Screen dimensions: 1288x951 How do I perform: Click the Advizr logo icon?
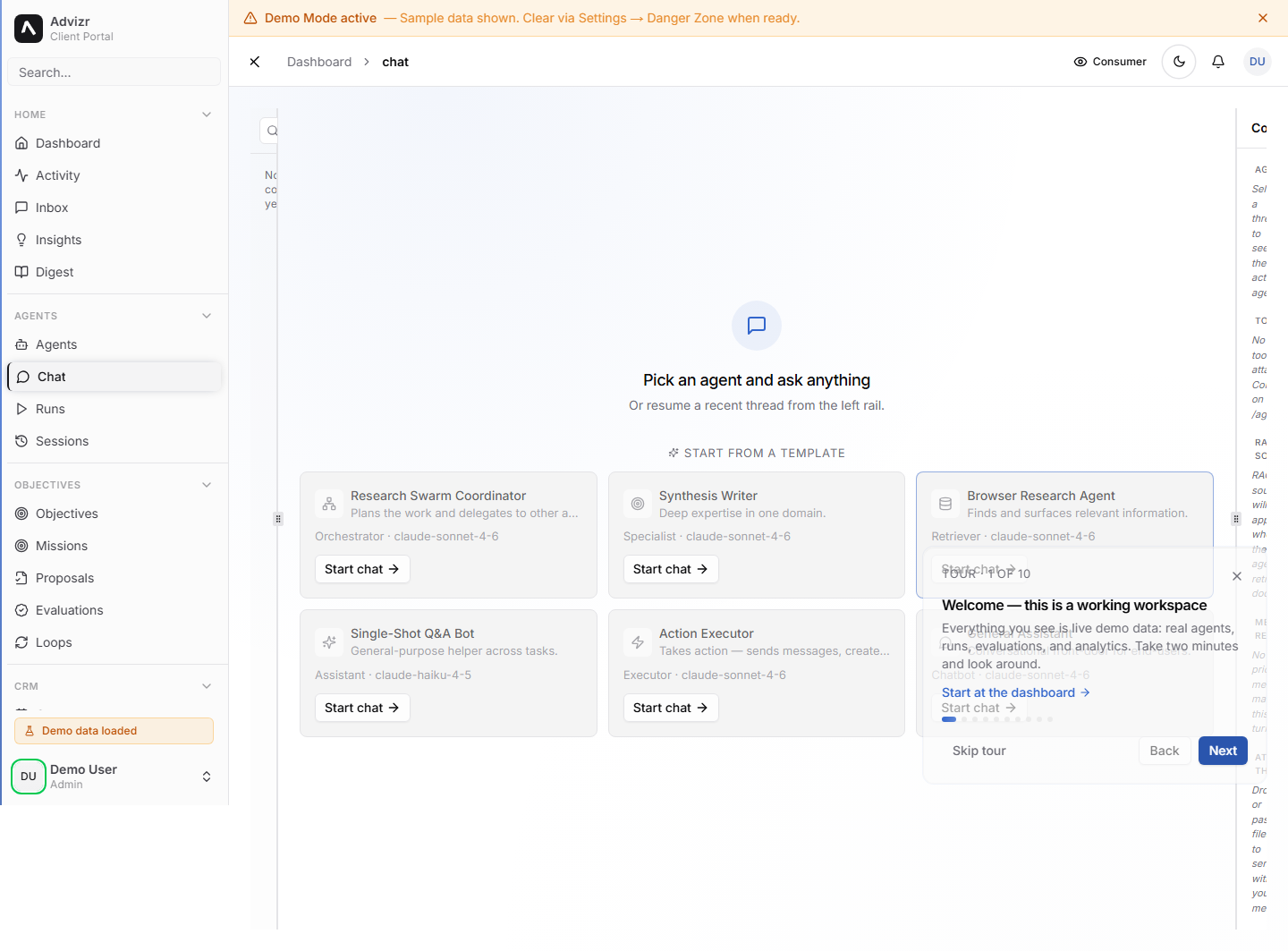click(x=29, y=29)
